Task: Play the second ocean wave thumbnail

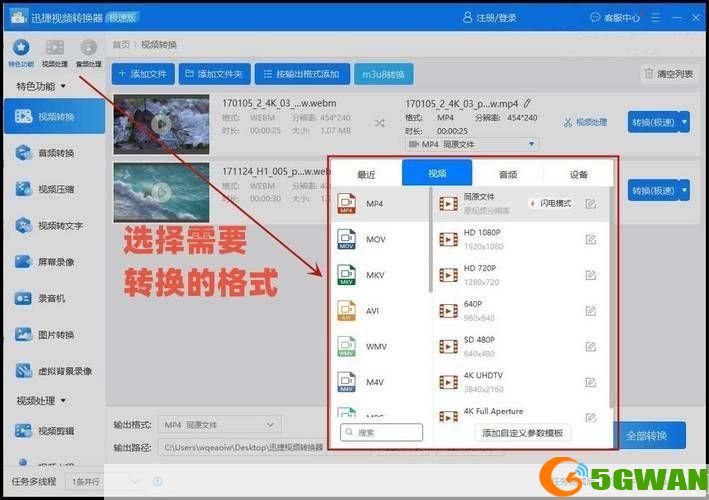Action: (x=160, y=193)
